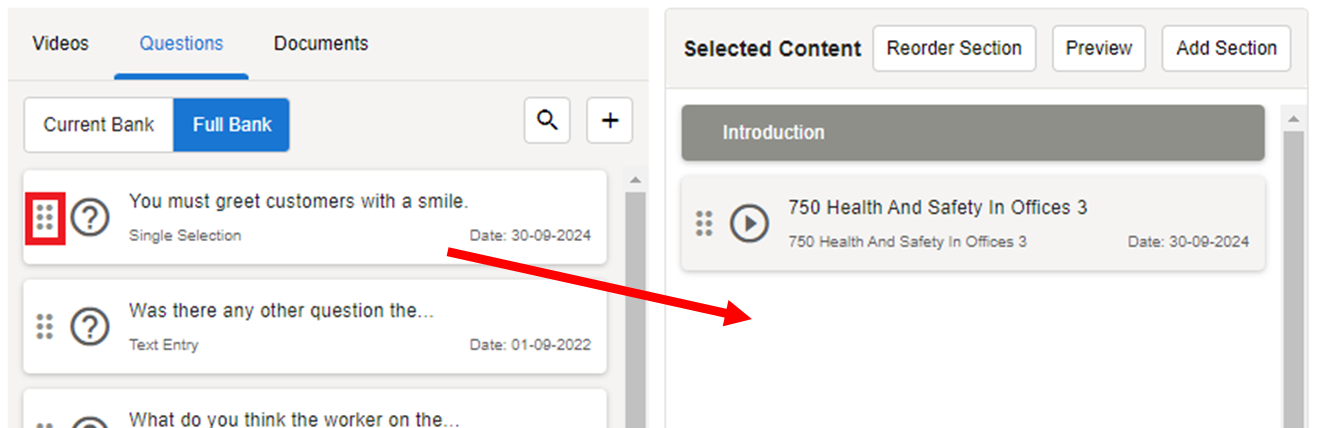Open the Videos tab
The width and height of the screenshot is (1318, 428).
pos(60,44)
